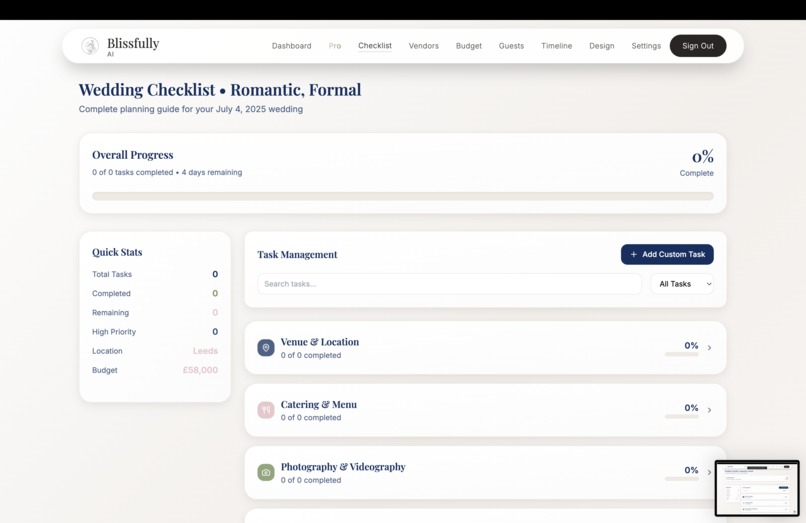Screen dimensions: 806x523
Task: Click the Leeds location value
Action: 206,351
